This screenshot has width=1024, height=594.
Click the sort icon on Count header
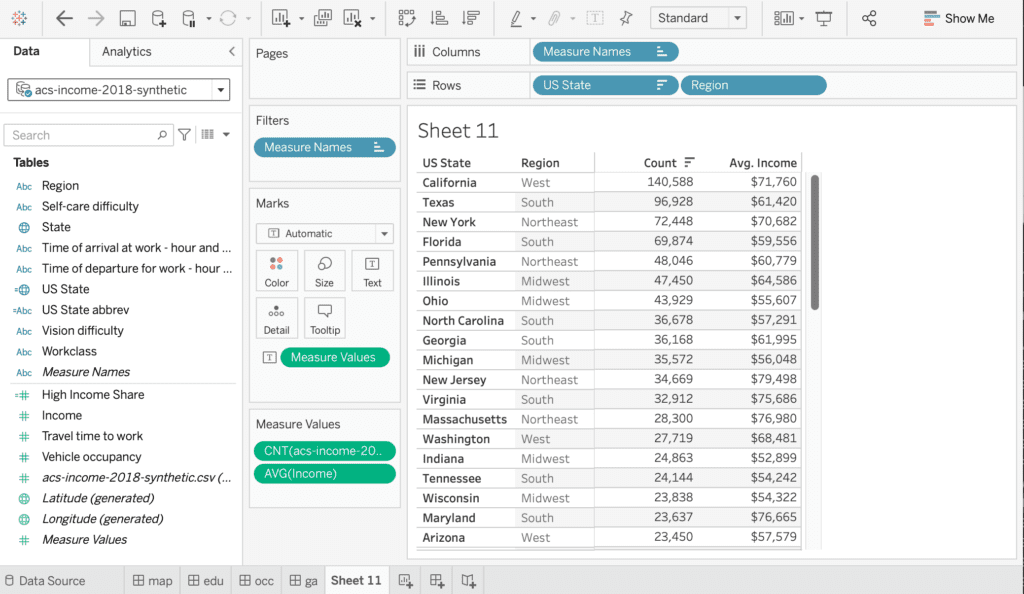689,162
